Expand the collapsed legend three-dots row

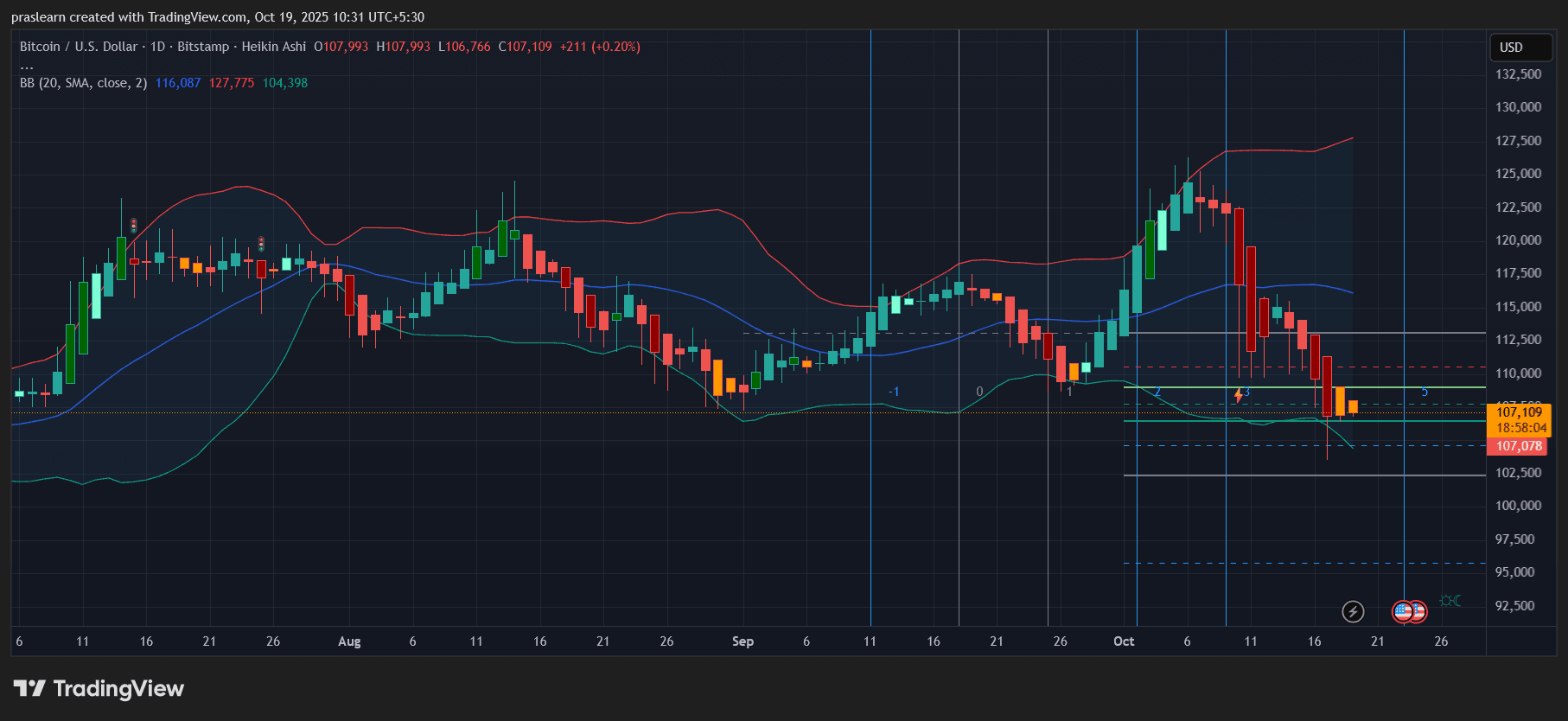pyautogui.click(x=27, y=66)
